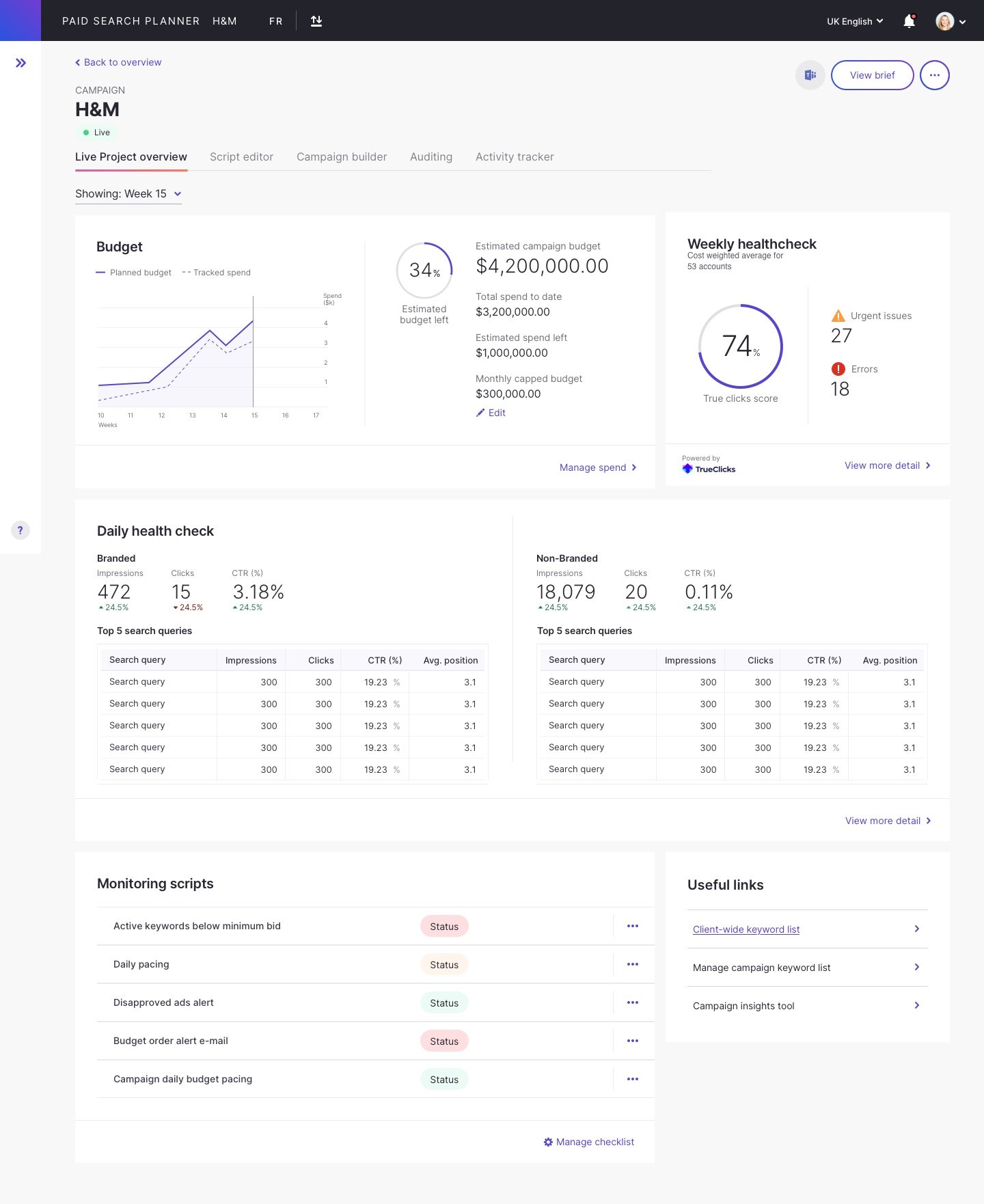The width and height of the screenshot is (984, 1204).
Task: Click the Status badge for Daily pacing
Action: [444, 965]
